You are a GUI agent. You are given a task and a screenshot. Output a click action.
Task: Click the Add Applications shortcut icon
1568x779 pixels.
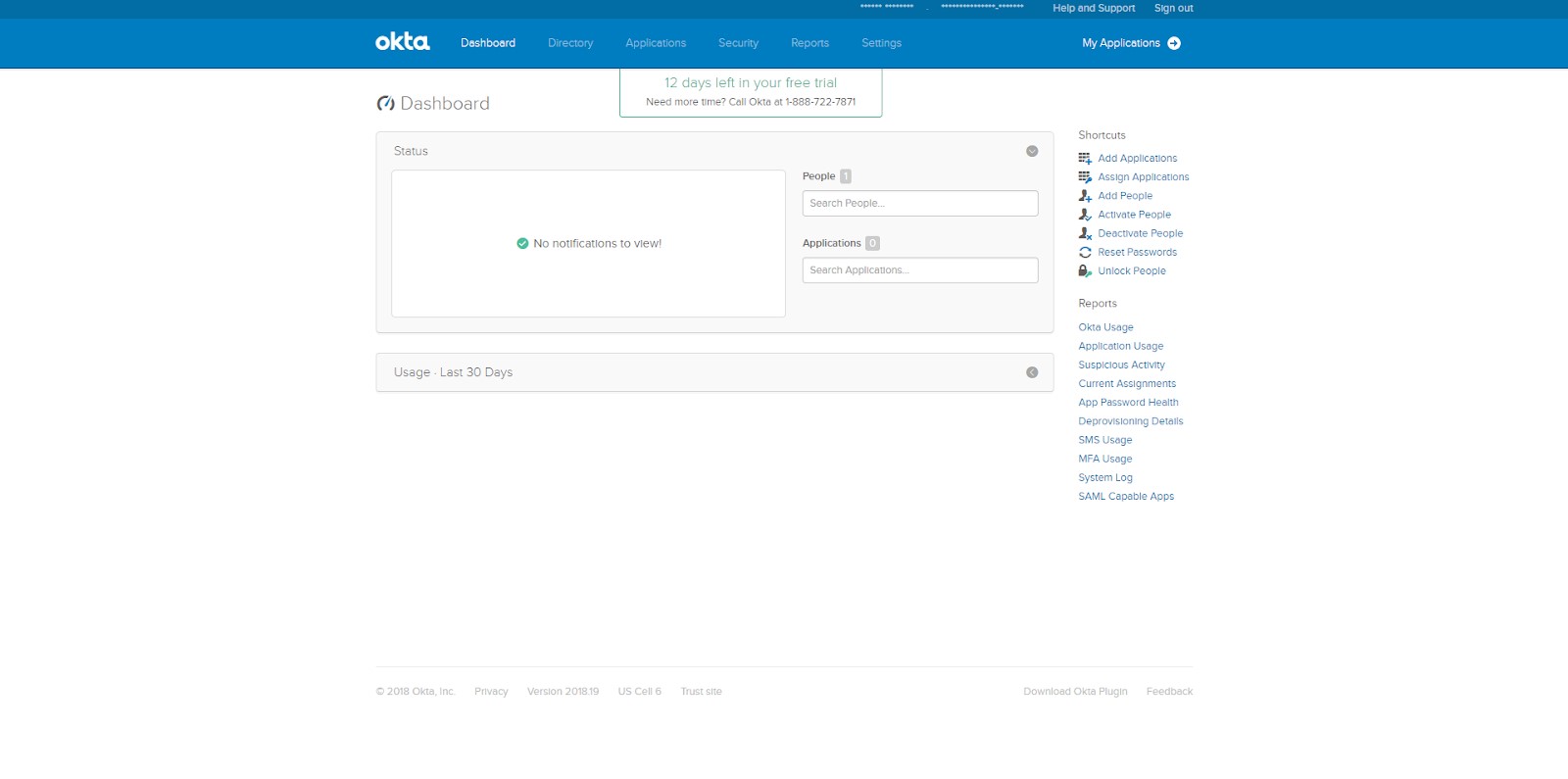[x=1085, y=158]
